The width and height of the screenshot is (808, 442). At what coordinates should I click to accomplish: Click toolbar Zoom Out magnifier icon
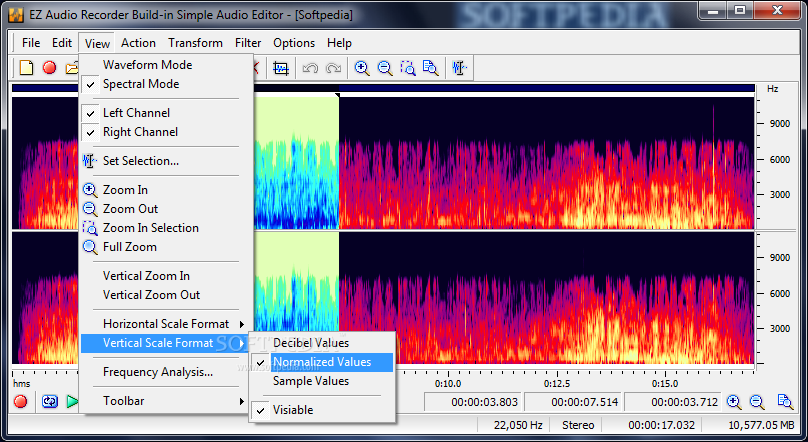385,68
